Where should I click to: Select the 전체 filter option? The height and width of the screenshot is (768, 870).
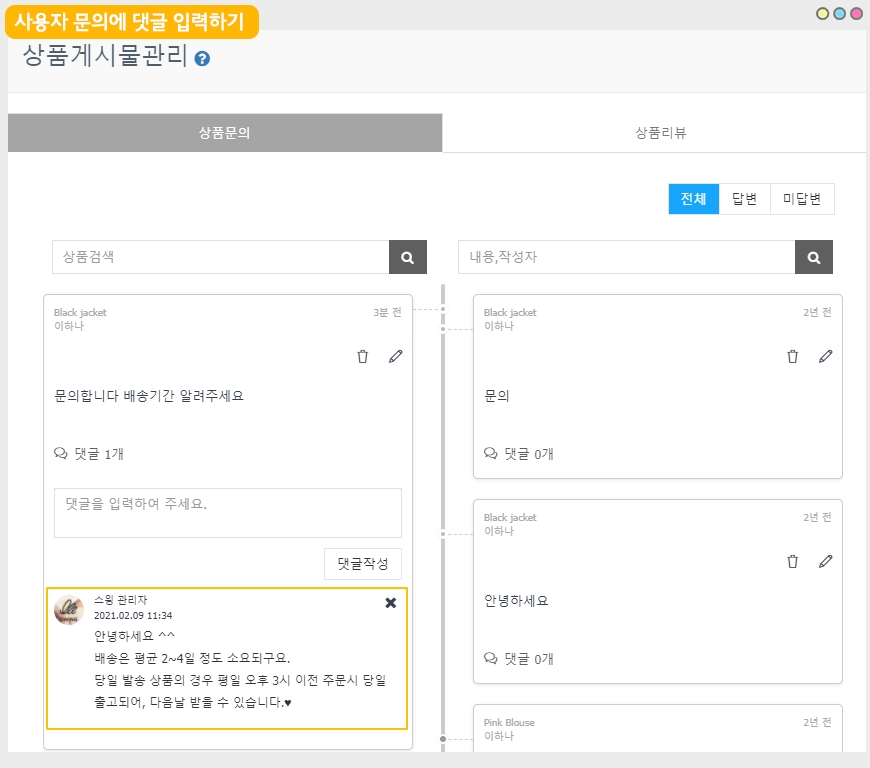[x=693, y=199]
